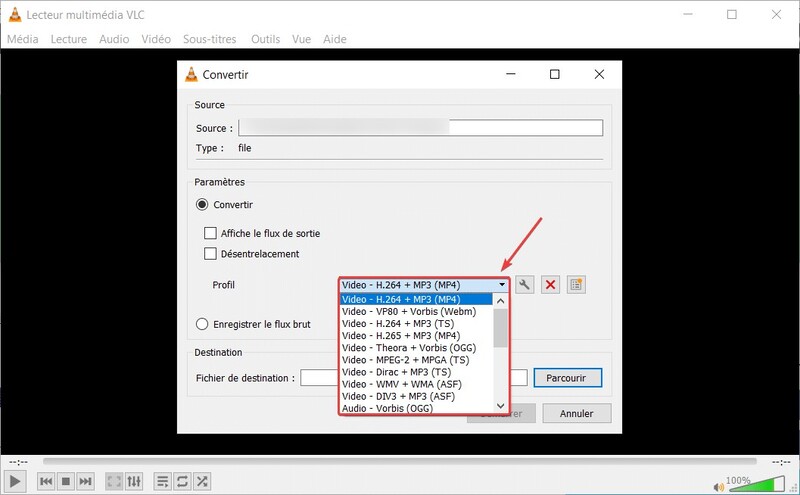Show the playlist panel

162,481
